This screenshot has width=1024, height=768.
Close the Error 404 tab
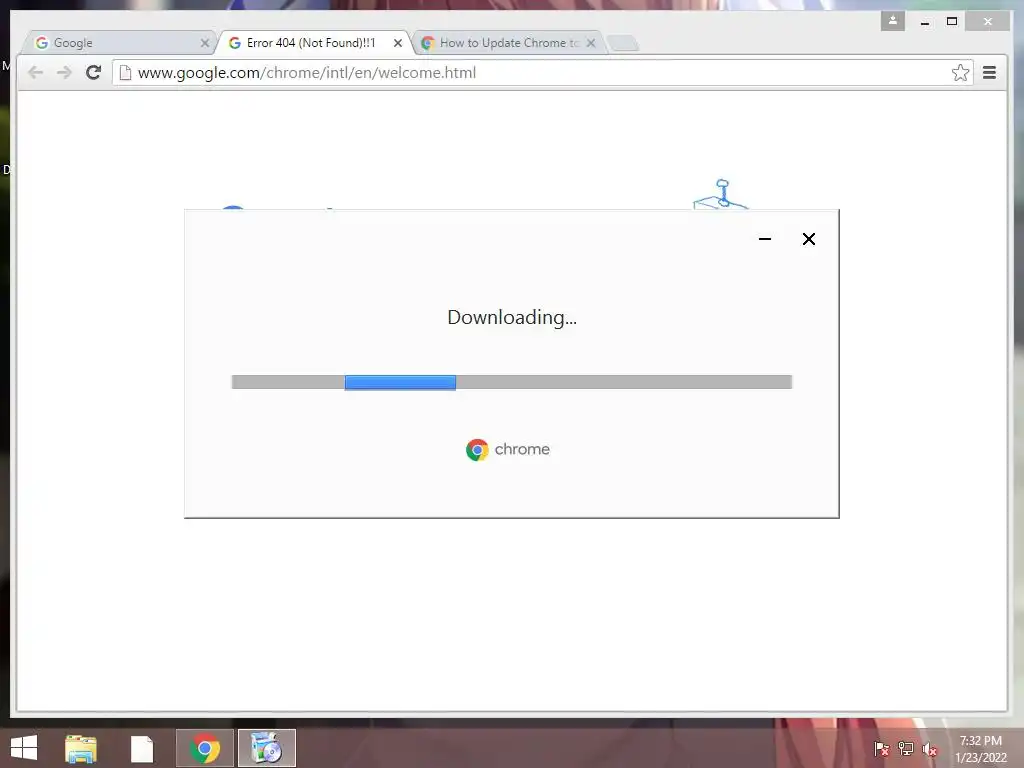pos(398,43)
